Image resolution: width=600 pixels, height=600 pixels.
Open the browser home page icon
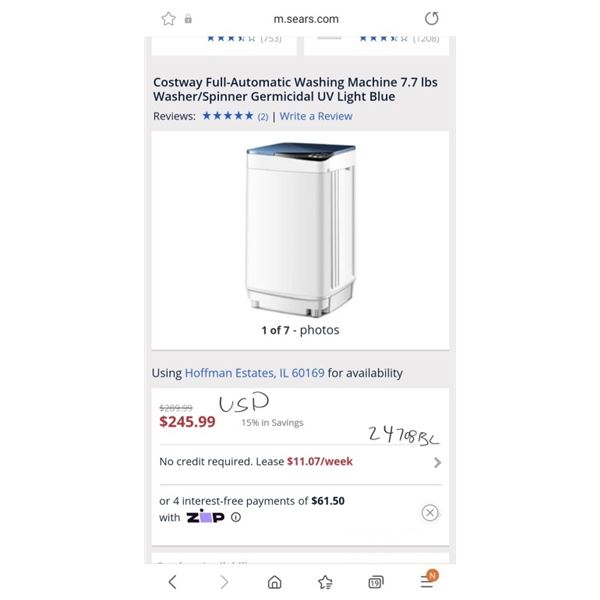(274, 582)
